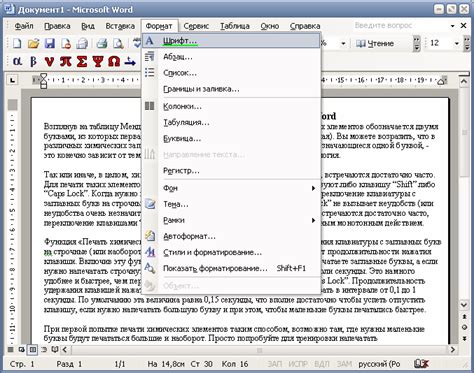Screen dimensions: 474x373
Task: Click the red nu symbol icon
Action: [x=49, y=62]
